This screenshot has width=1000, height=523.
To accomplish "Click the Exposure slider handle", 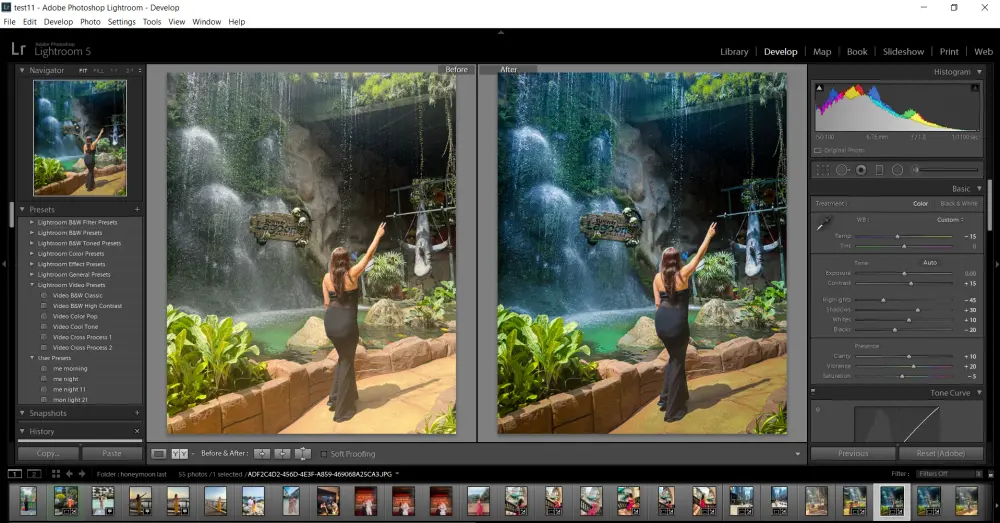I will click(904, 274).
